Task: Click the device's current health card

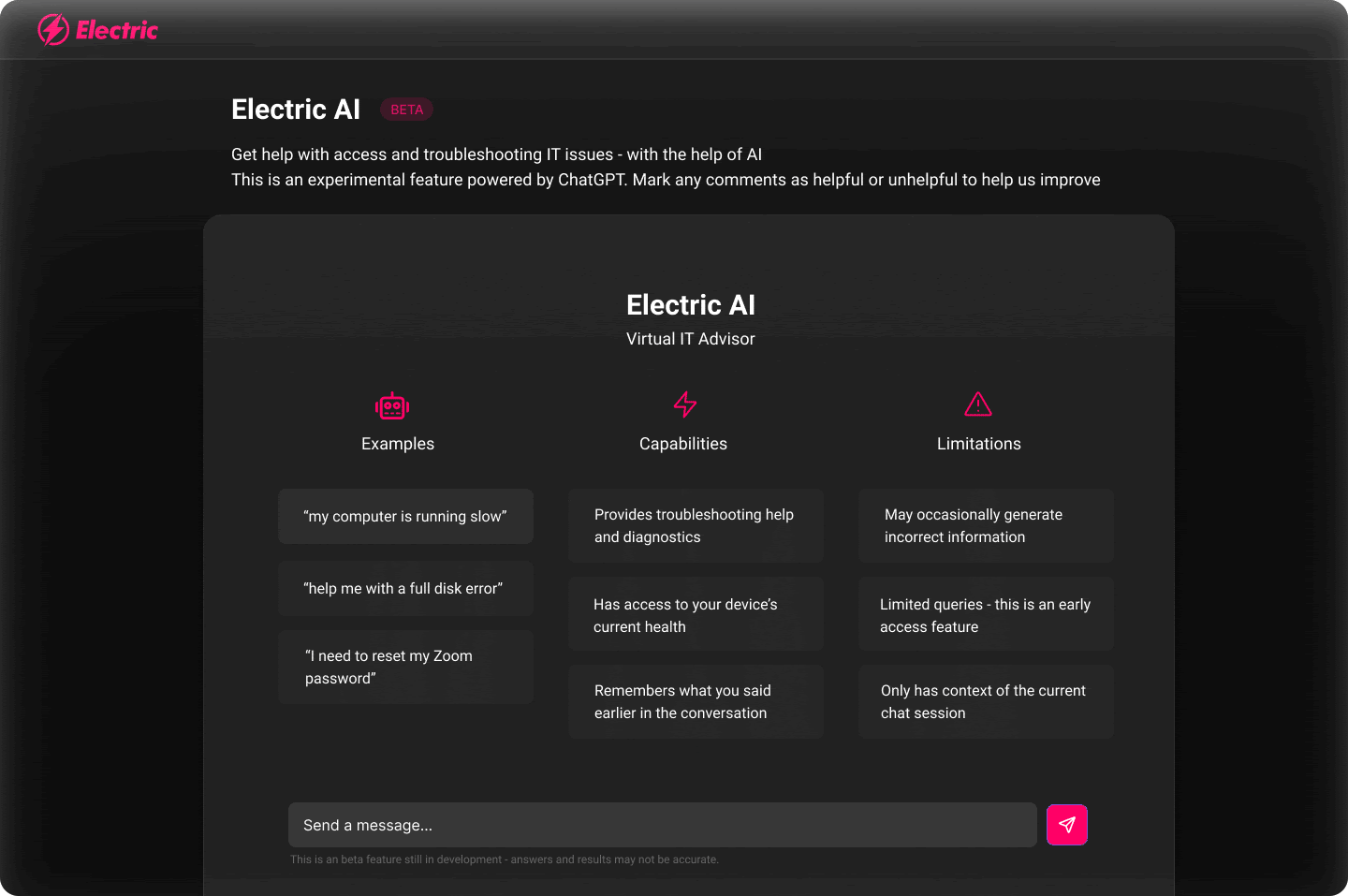Action: point(696,615)
